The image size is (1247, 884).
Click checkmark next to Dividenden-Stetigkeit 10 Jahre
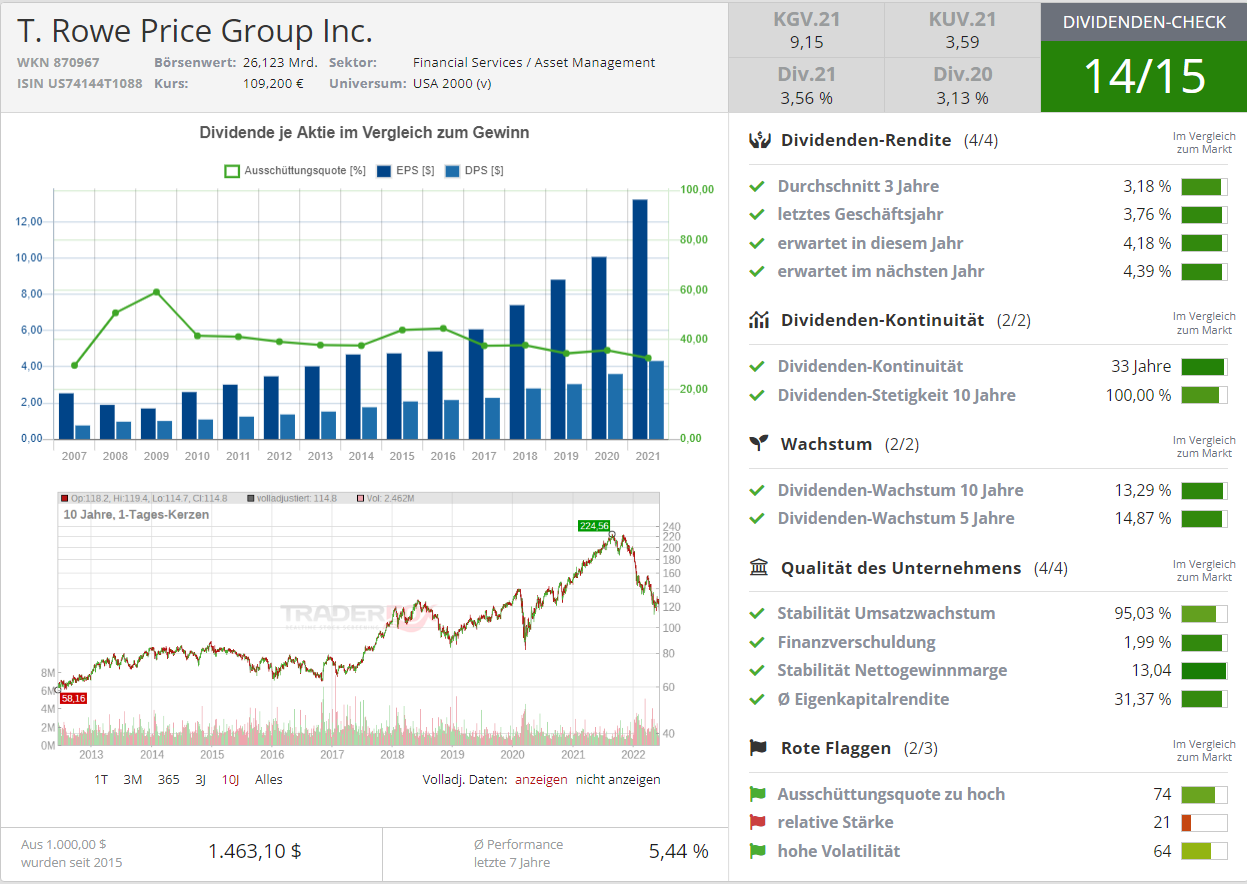coord(757,395)
